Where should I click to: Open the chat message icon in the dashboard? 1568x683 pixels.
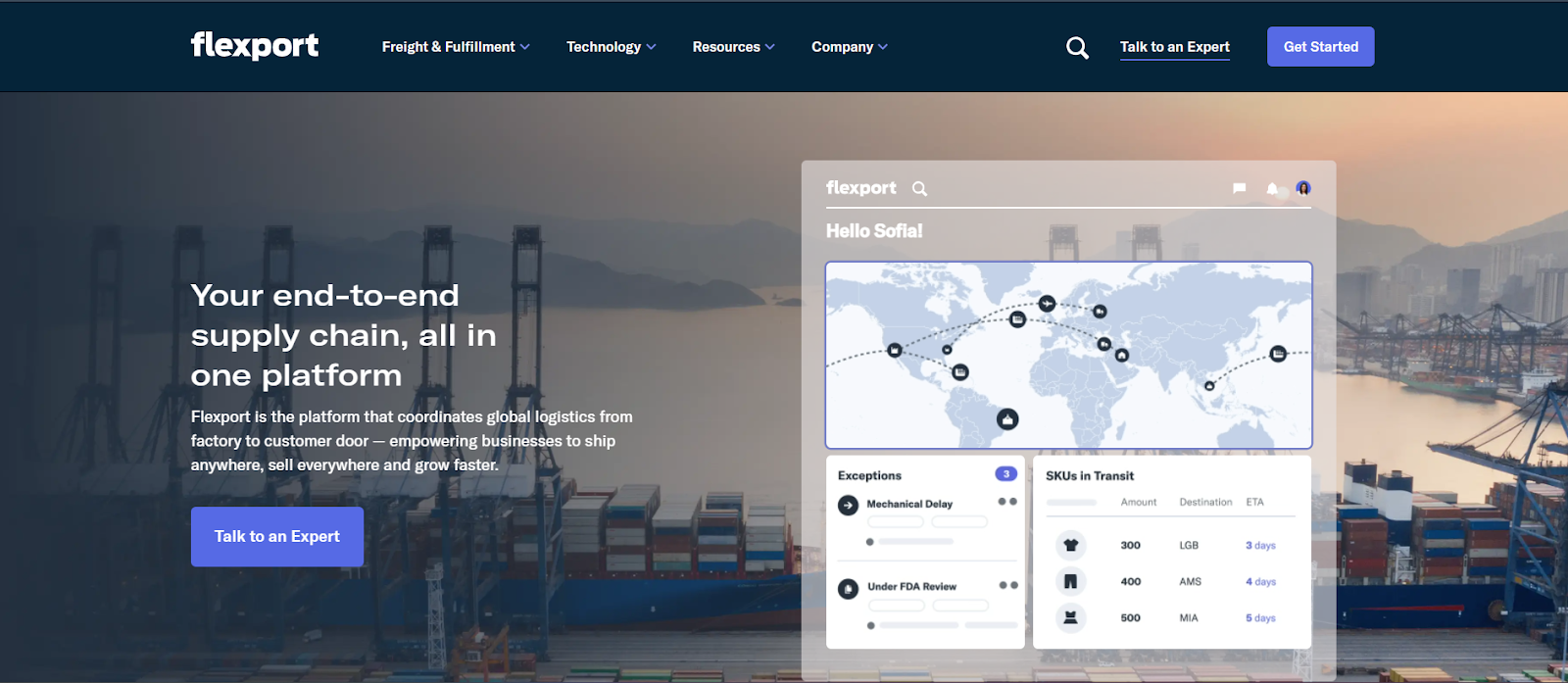1240,188
